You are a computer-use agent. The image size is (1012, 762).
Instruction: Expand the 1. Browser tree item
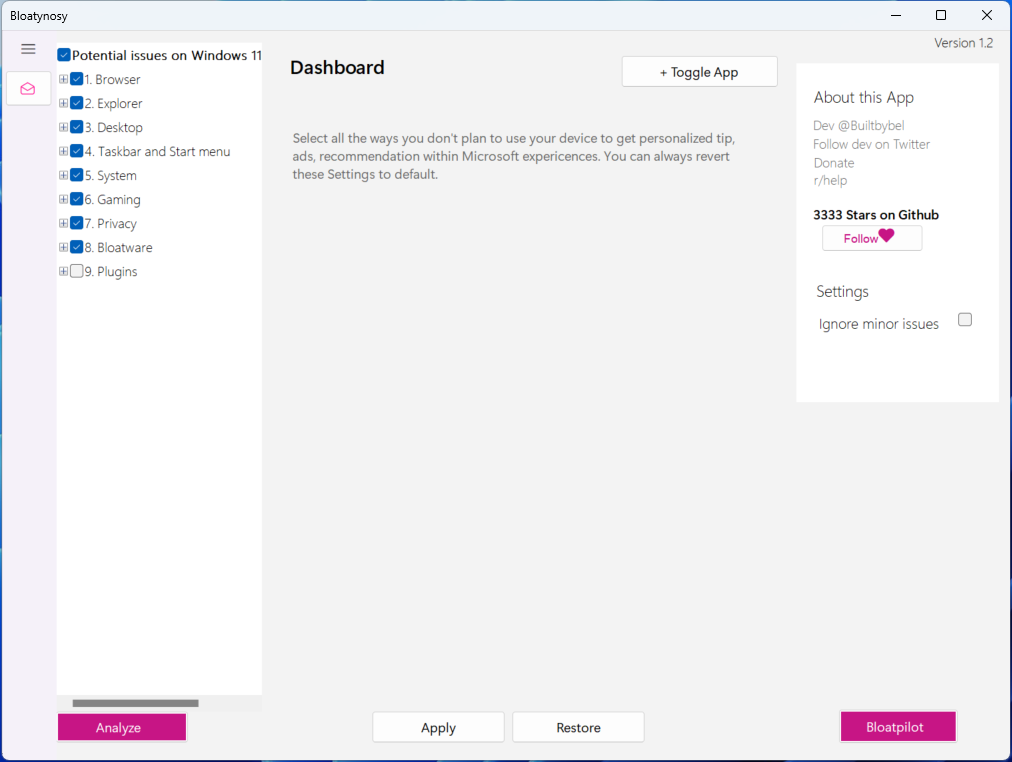tap(62, 79)
